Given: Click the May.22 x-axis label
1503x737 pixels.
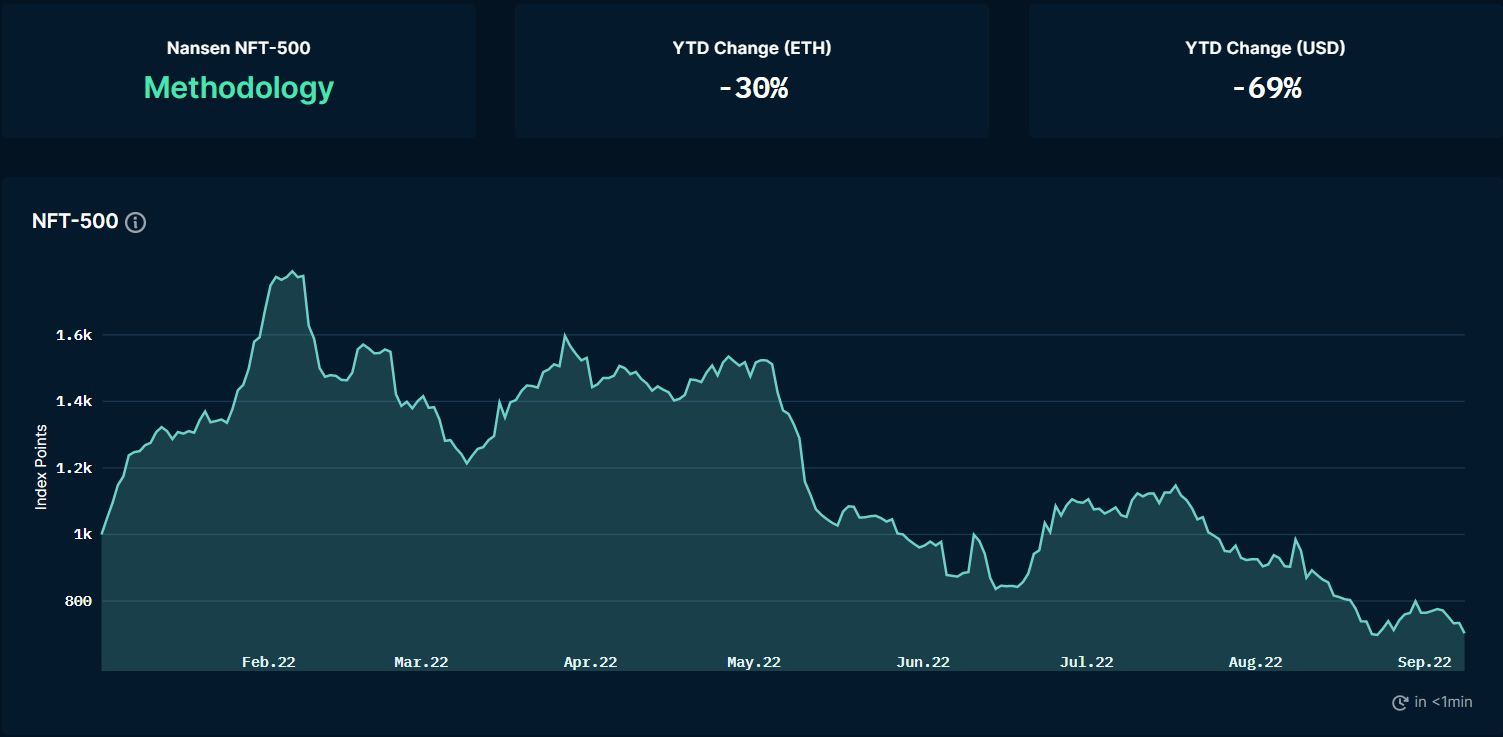Looking at the screenshot, I should point(754,662).
